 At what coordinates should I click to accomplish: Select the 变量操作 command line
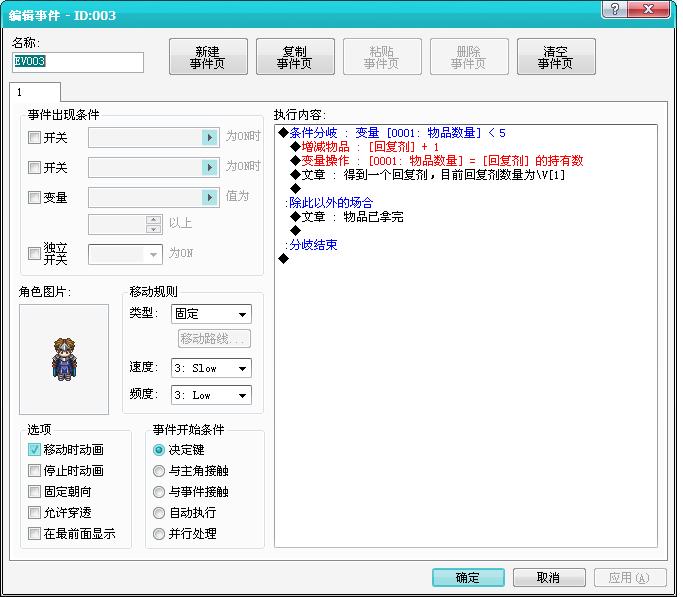pos(437,161)
